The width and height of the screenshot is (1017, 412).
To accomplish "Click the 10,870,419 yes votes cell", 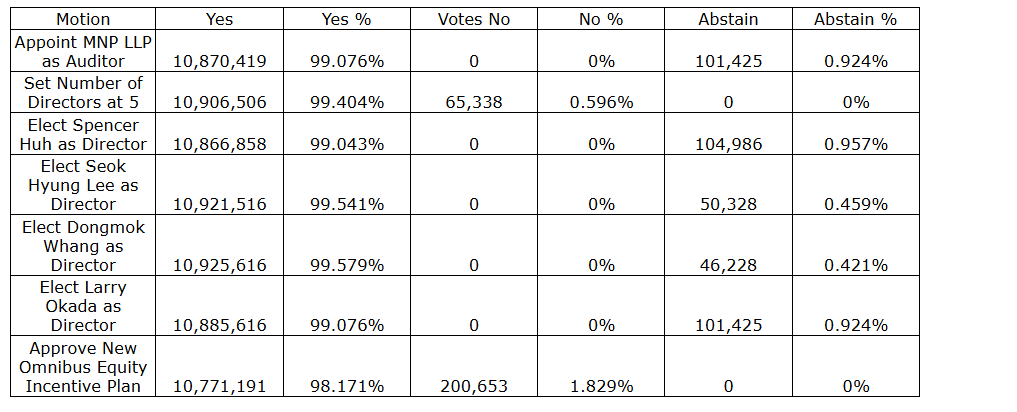I will (x=219, y=61).
